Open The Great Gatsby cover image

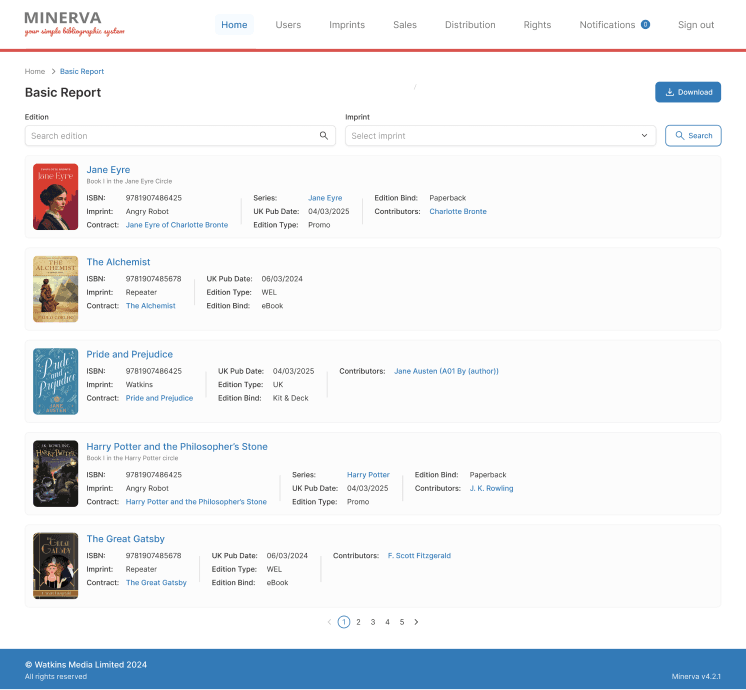tap(55, 566)
